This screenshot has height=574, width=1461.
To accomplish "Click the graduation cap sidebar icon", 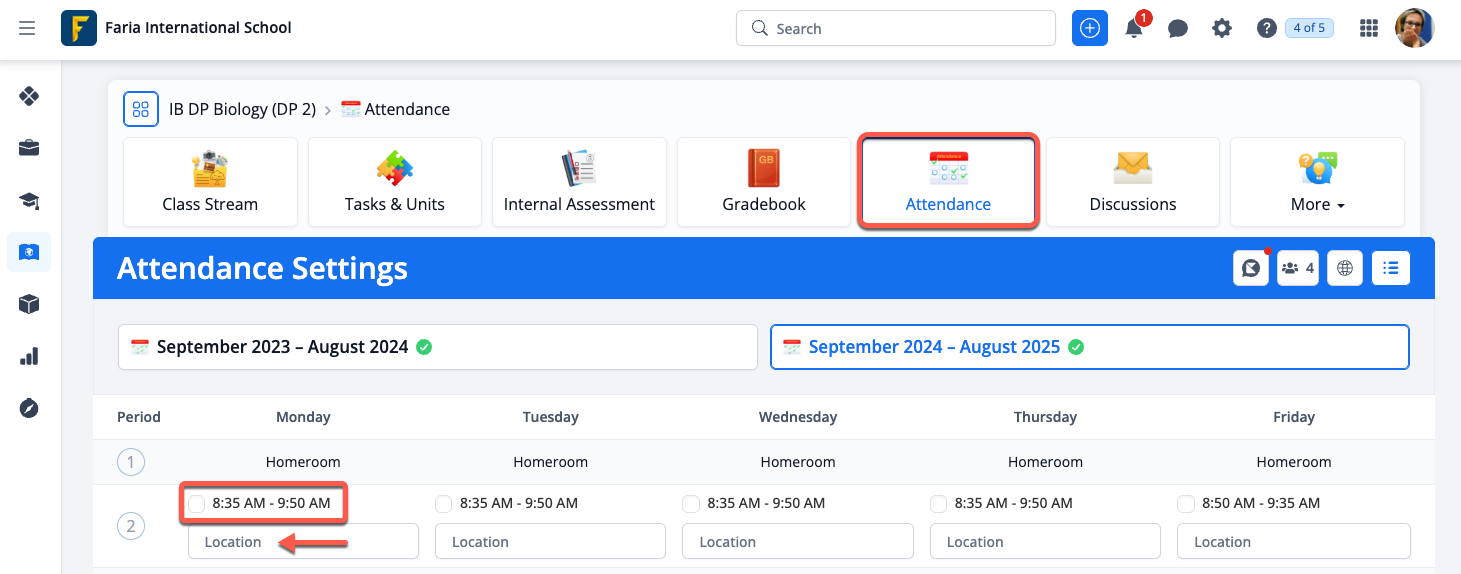I will tap(29, 201).
